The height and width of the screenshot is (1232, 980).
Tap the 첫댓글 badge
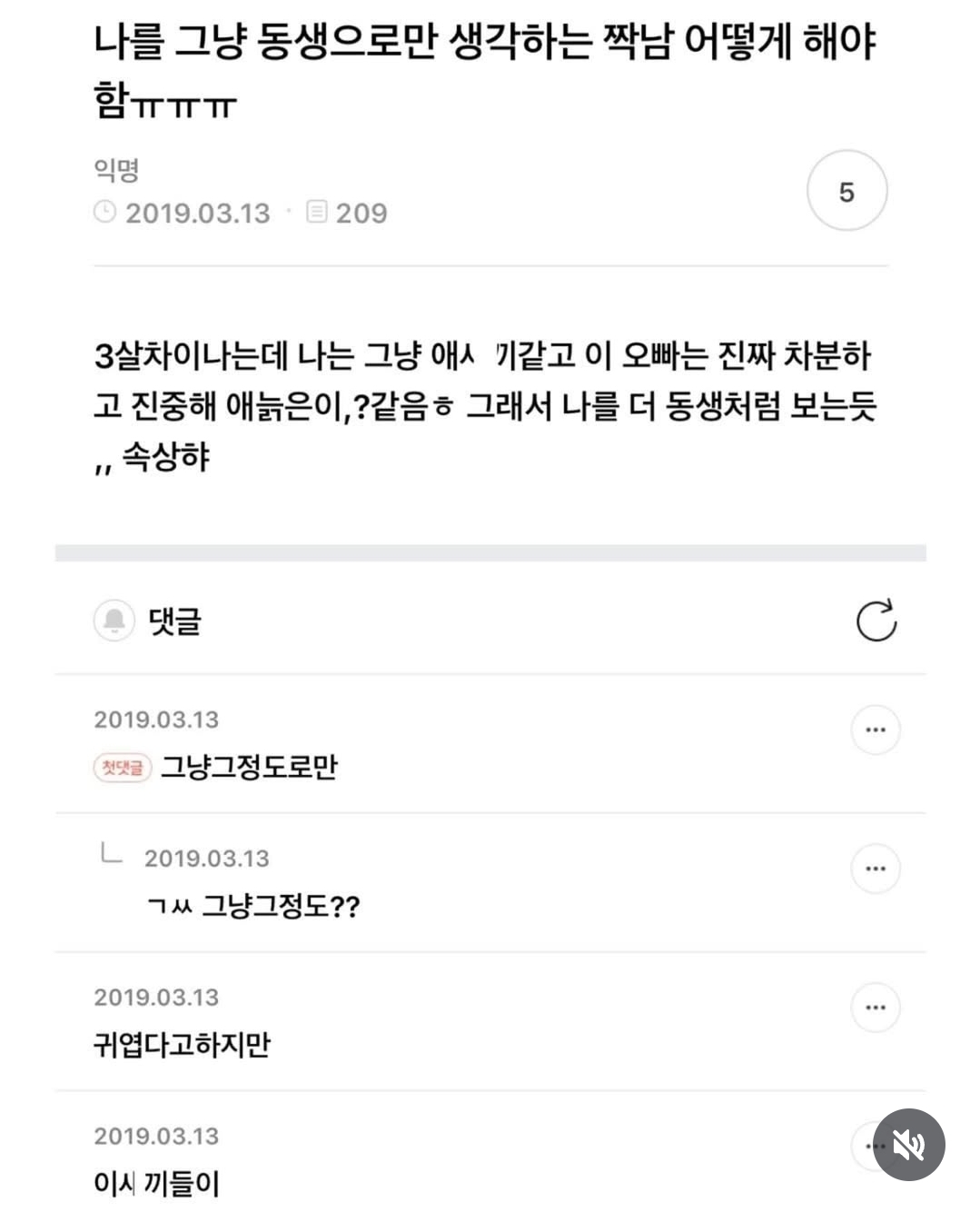coord(123,768)
